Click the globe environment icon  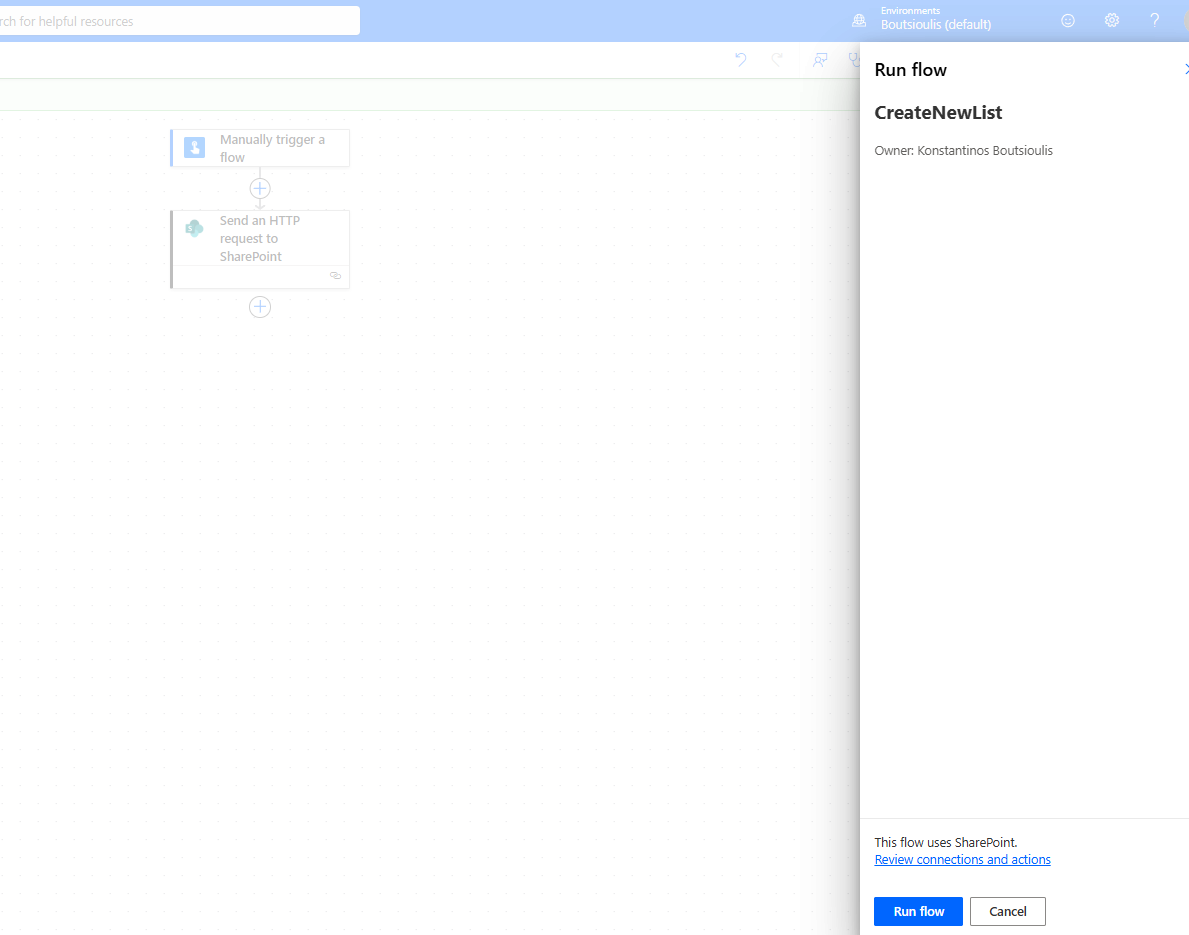(858, 20)
